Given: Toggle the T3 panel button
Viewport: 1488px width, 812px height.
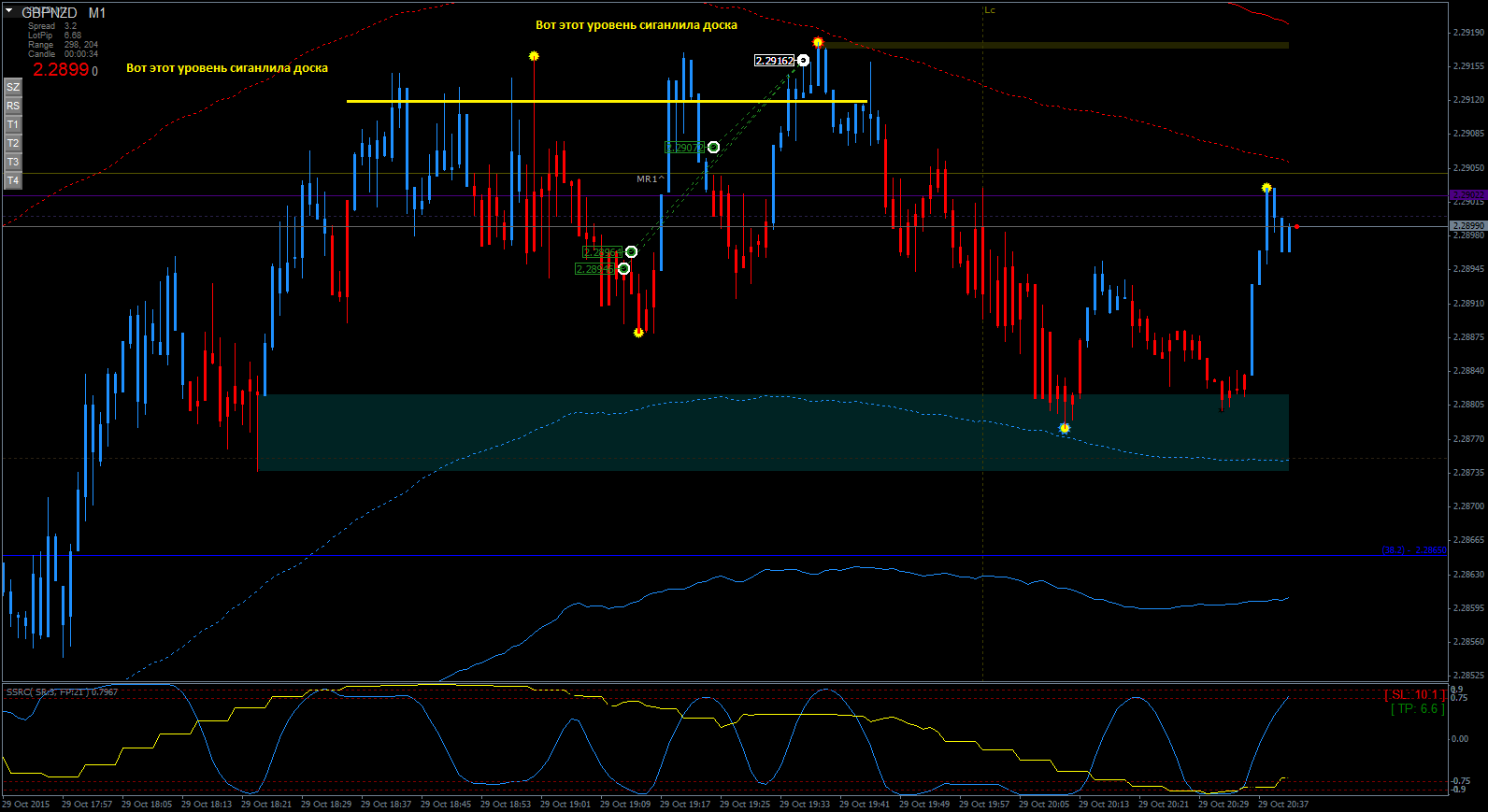Looking at the screenshot, I should tap(13, 162).
